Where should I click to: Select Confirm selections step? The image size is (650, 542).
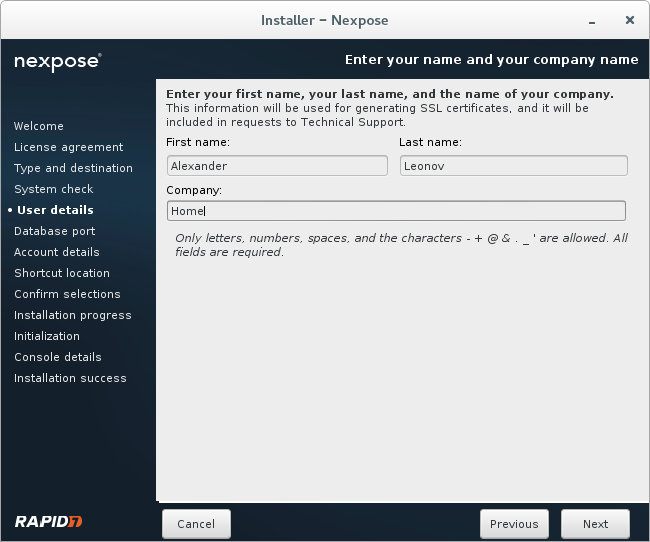coord(67,294)
